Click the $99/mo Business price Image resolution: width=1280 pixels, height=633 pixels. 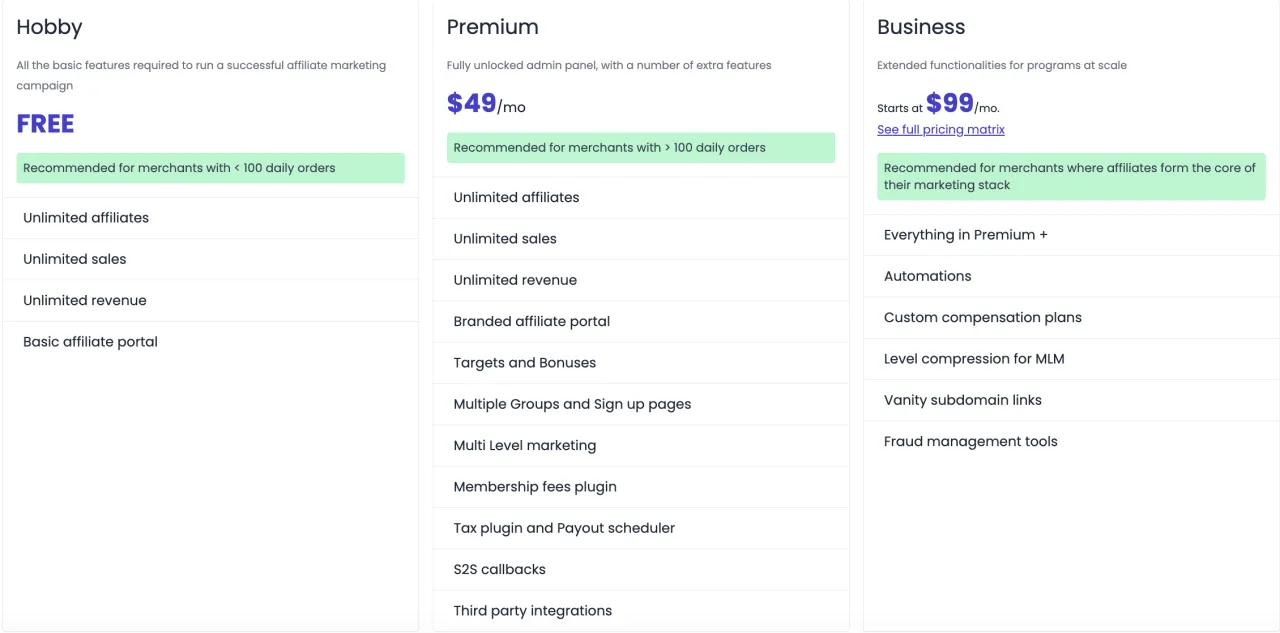coord(962,104)
